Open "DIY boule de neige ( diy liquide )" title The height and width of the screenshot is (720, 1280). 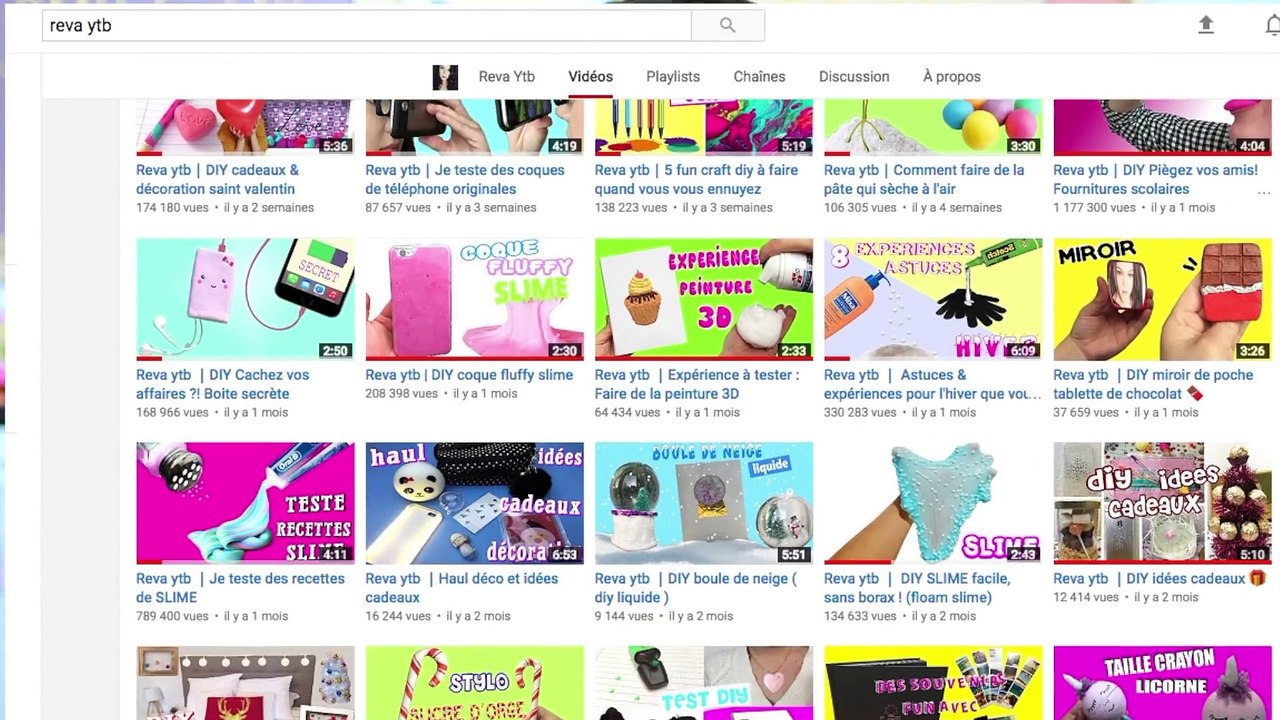tap(695, 588)
